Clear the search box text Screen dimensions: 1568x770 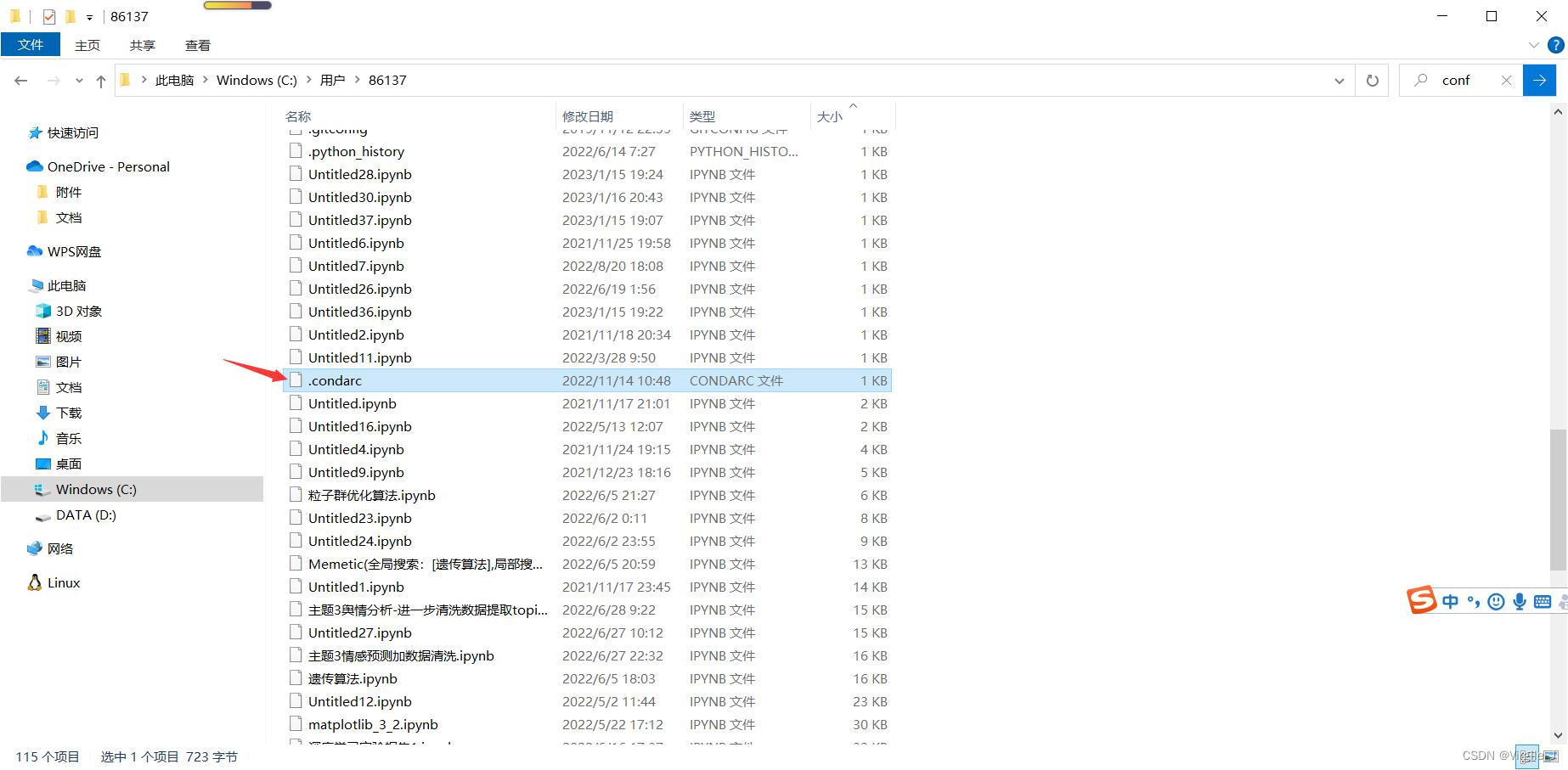click(1506, 81)
